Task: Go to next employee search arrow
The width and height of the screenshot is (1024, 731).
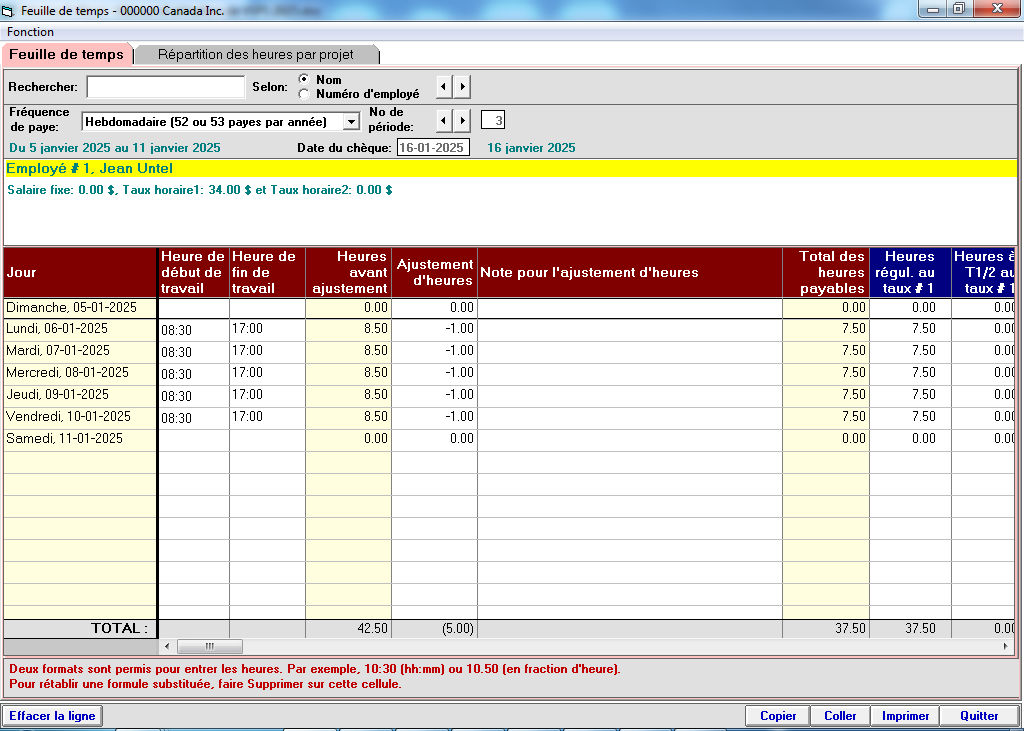Action: point(462,87)
